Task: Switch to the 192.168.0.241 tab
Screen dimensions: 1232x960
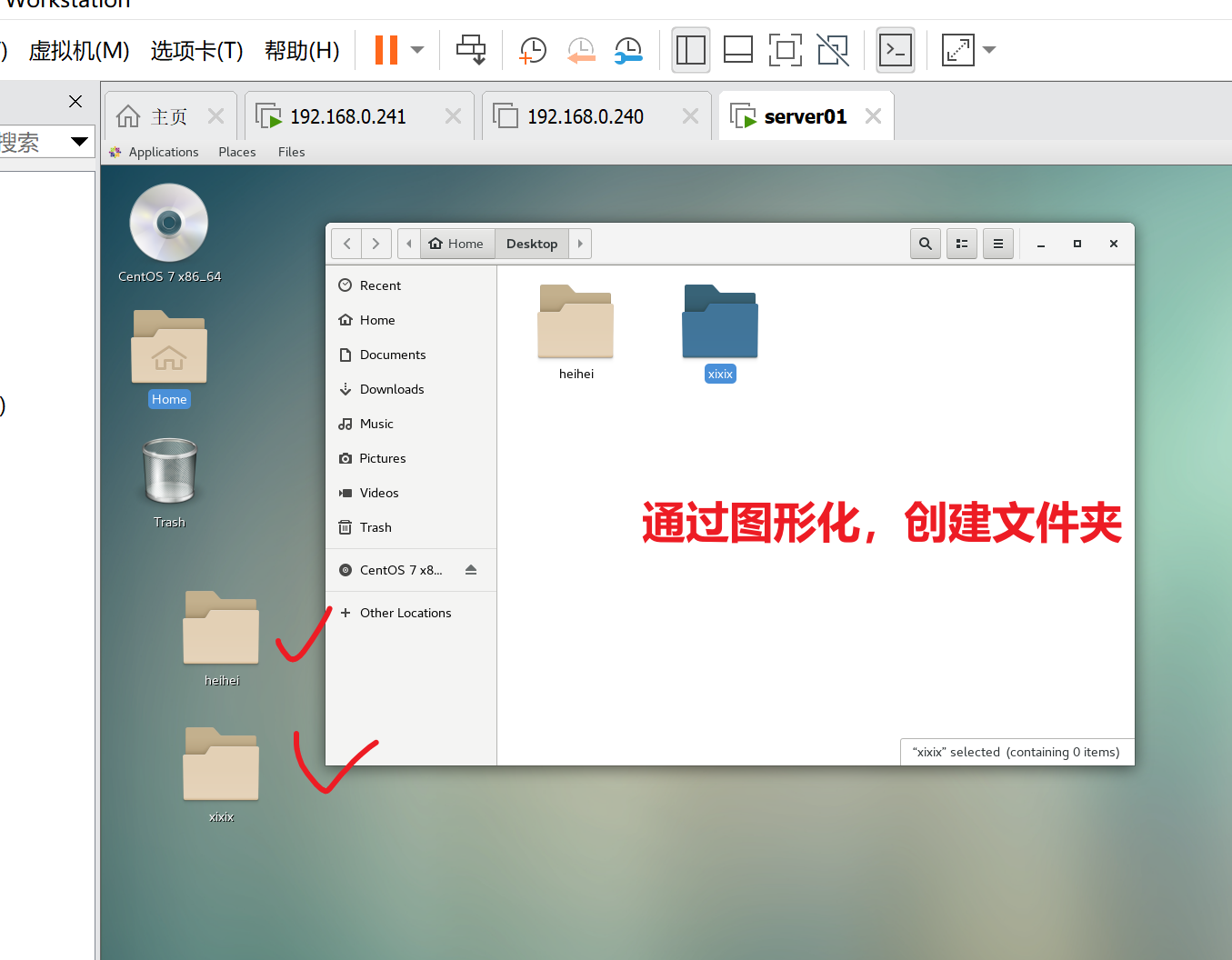Action: [x=347, y=116]
